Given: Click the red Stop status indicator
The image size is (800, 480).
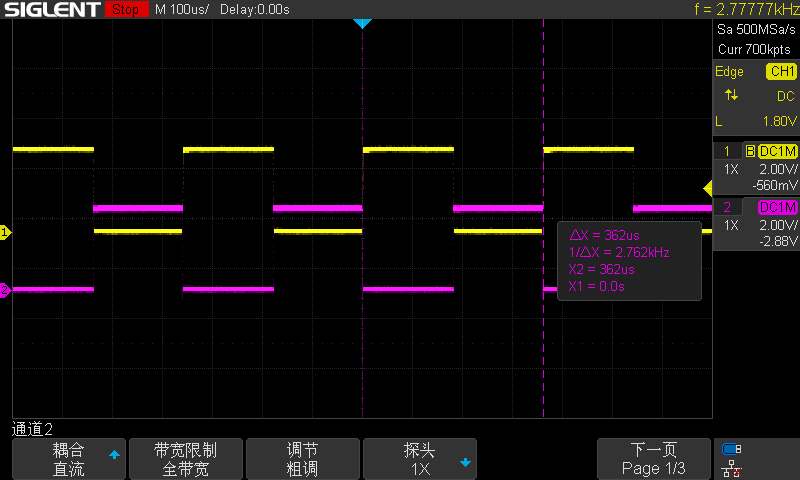Looking at the screenshot, I should click(126, 9).
